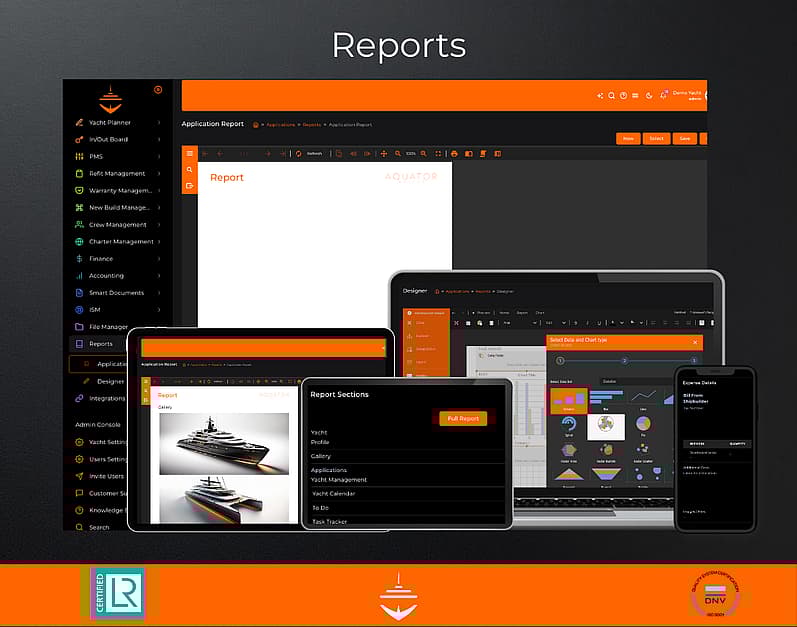Click the Select orange button
Viewport: 797px width, 627px height.
tap(656, 139)
